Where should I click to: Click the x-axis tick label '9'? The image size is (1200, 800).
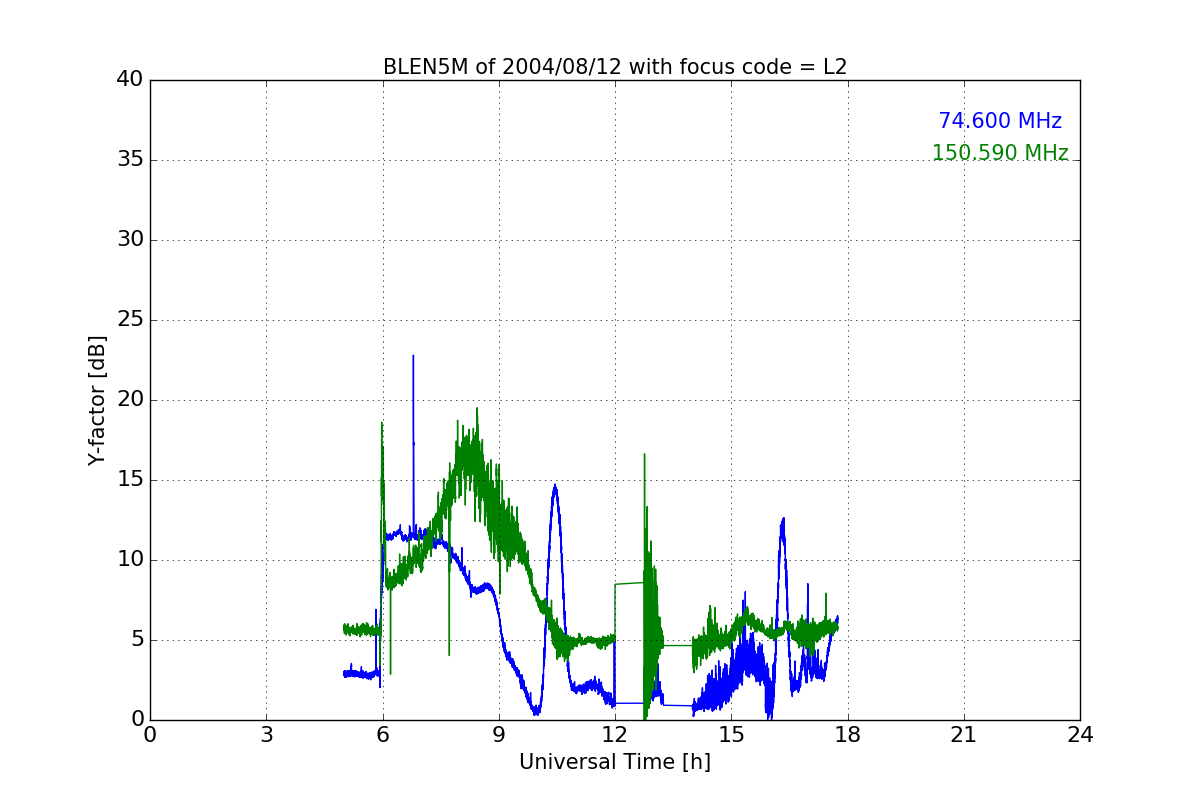[x=499, y=735]
